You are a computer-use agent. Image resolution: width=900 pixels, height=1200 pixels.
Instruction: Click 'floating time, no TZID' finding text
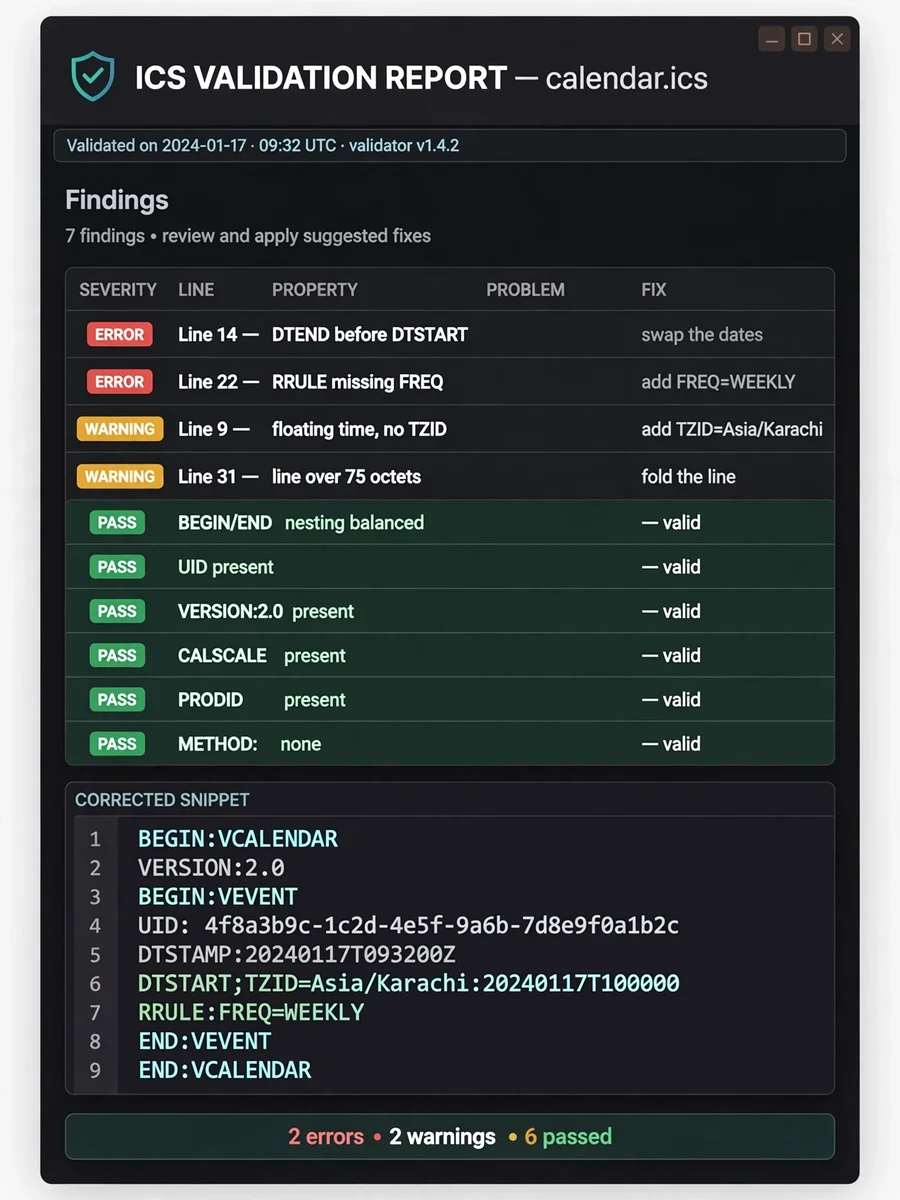point(359,430)
